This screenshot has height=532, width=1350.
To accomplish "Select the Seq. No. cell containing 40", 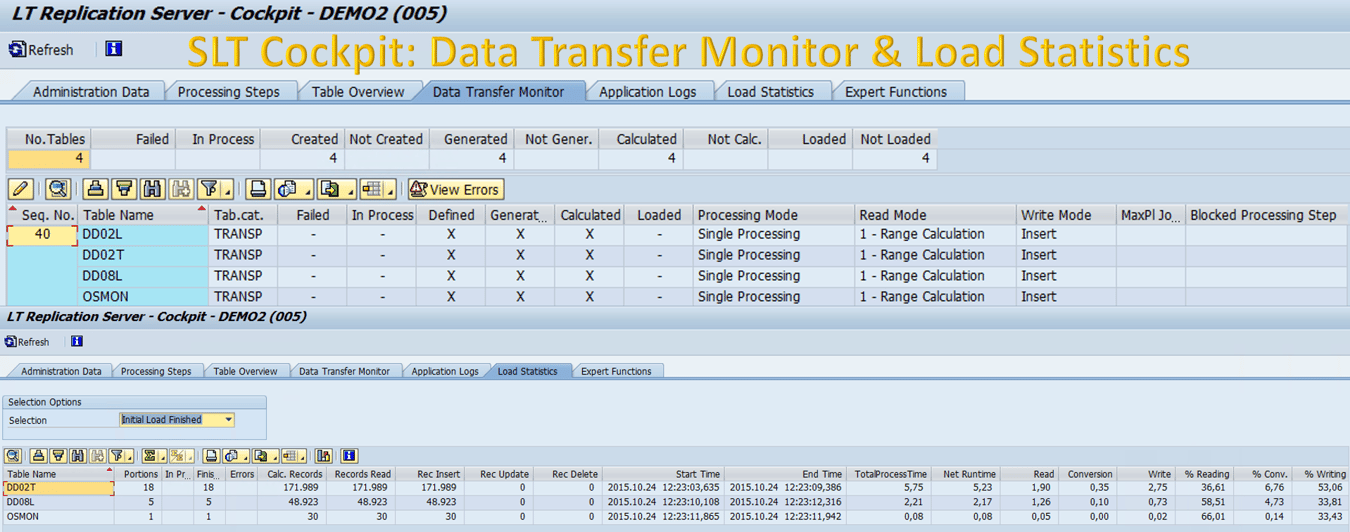I will [x=43, y=234].
